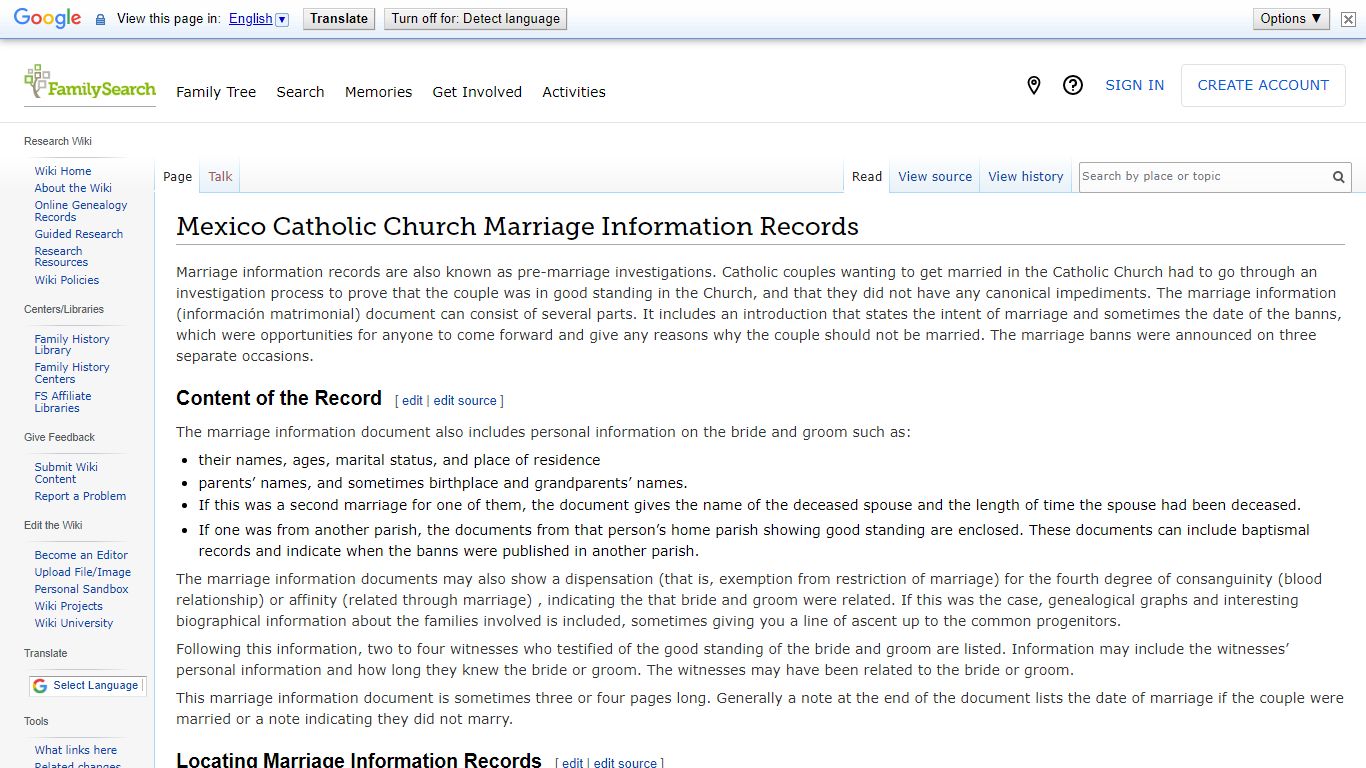The height and width of the screenshot is (768, 1366).
Task: Select the Read tab
Action: coord(867,177)
